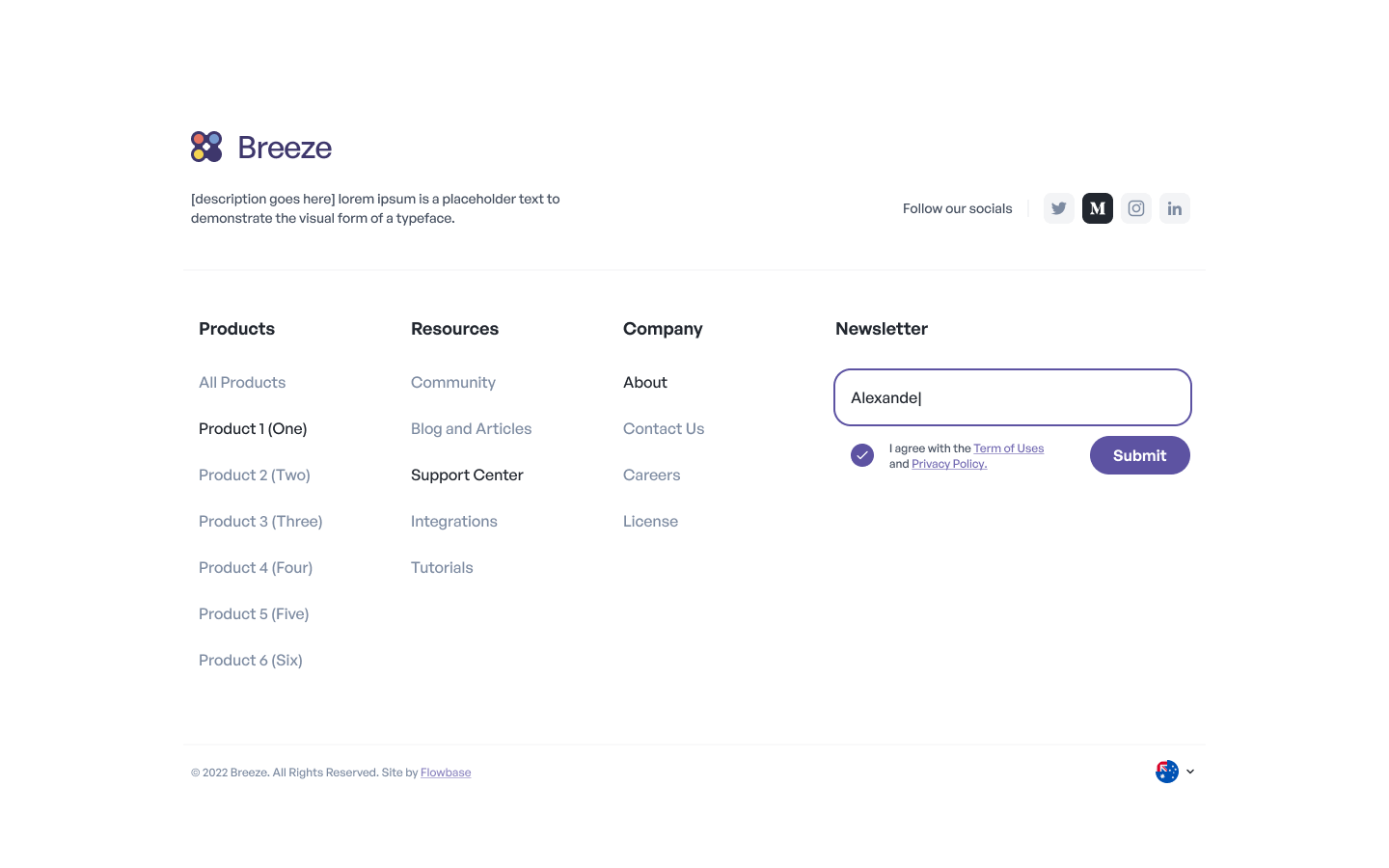This screenshot has width=1389, height=868.
Task: Click the Term of Uses link
Action: [x=1008, y=448]
